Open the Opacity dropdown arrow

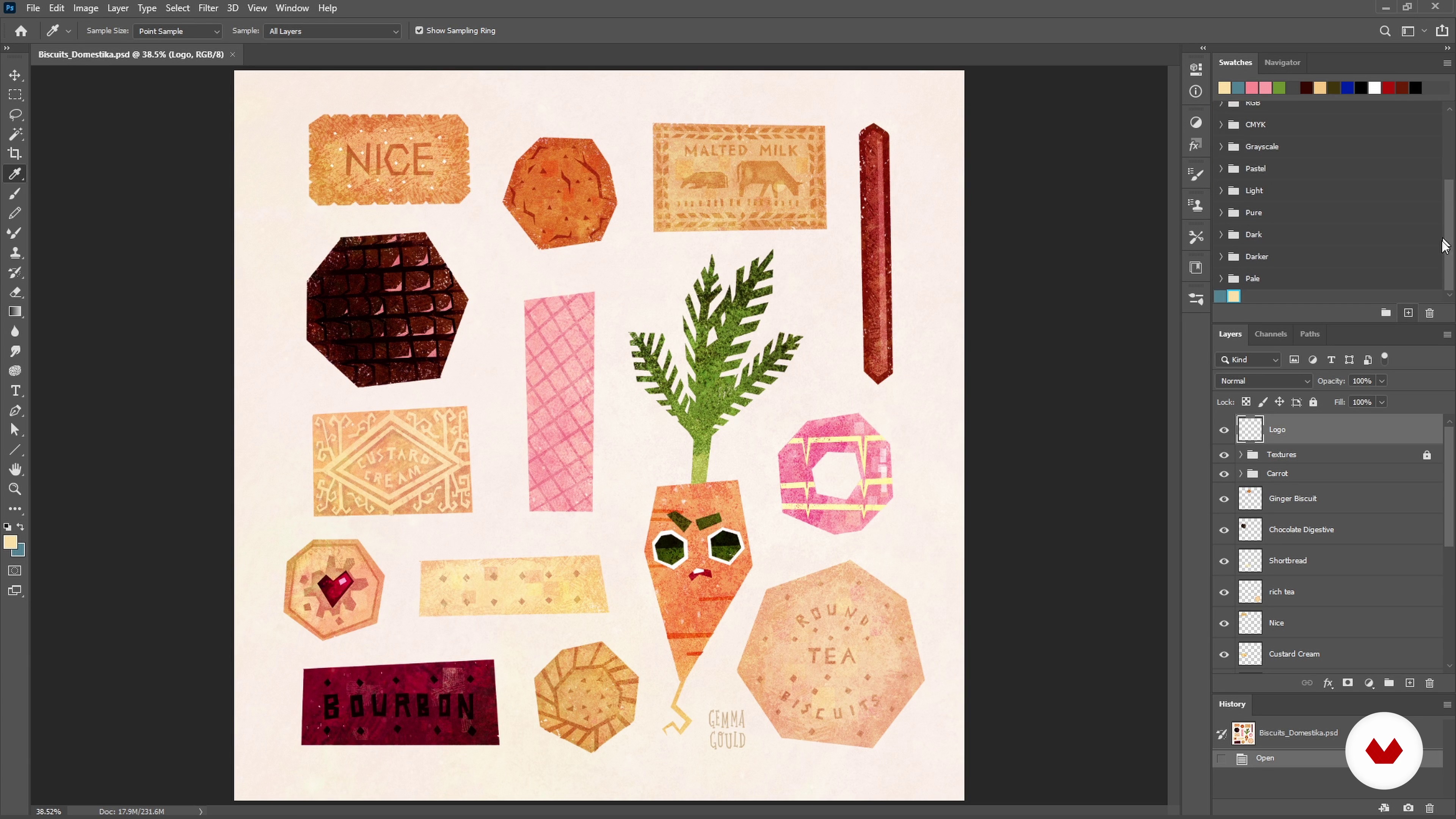[x=1381, y=381]
